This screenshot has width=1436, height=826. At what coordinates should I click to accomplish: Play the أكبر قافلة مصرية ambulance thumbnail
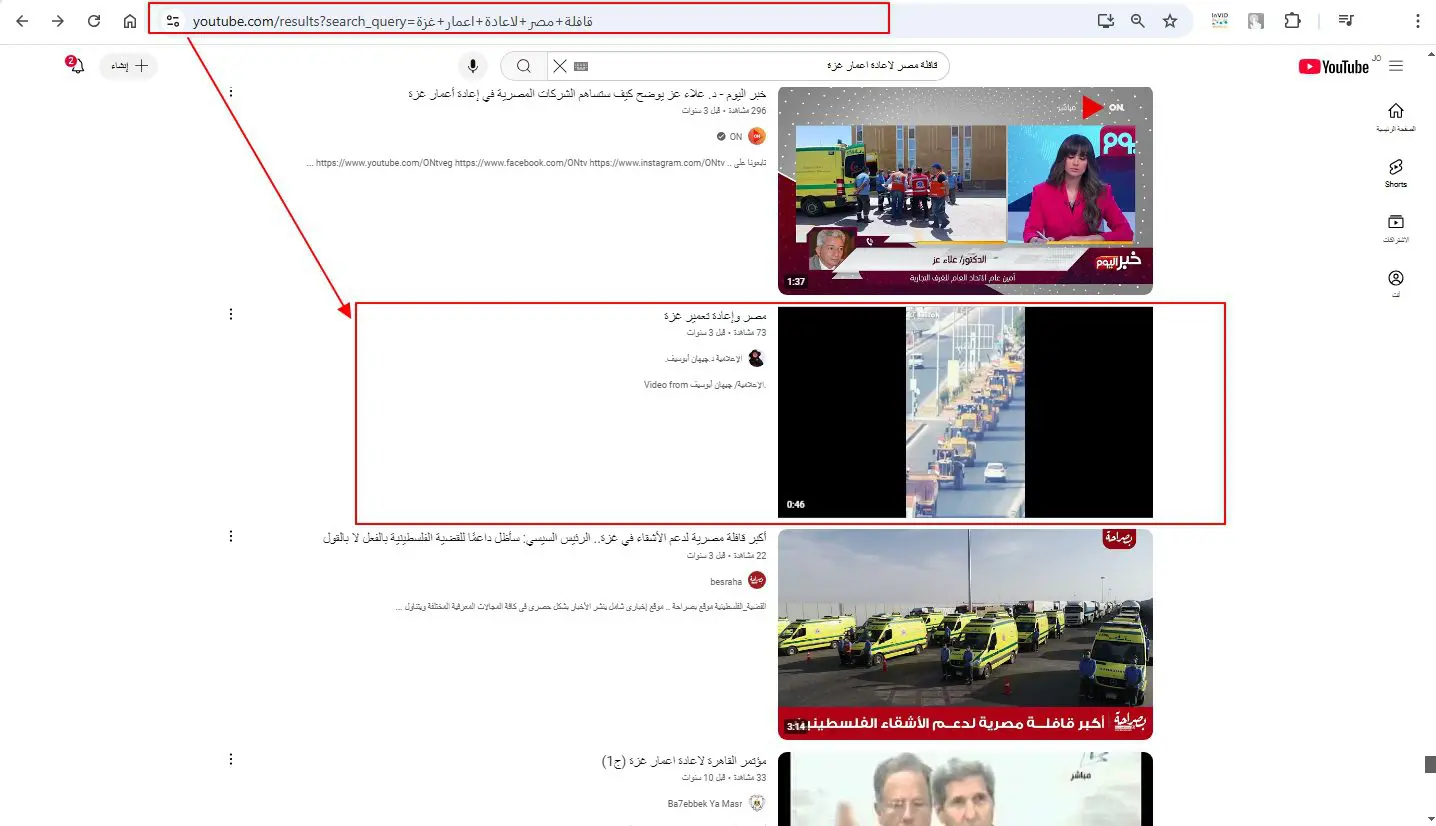pyautogui.click(x=965, y=634)
